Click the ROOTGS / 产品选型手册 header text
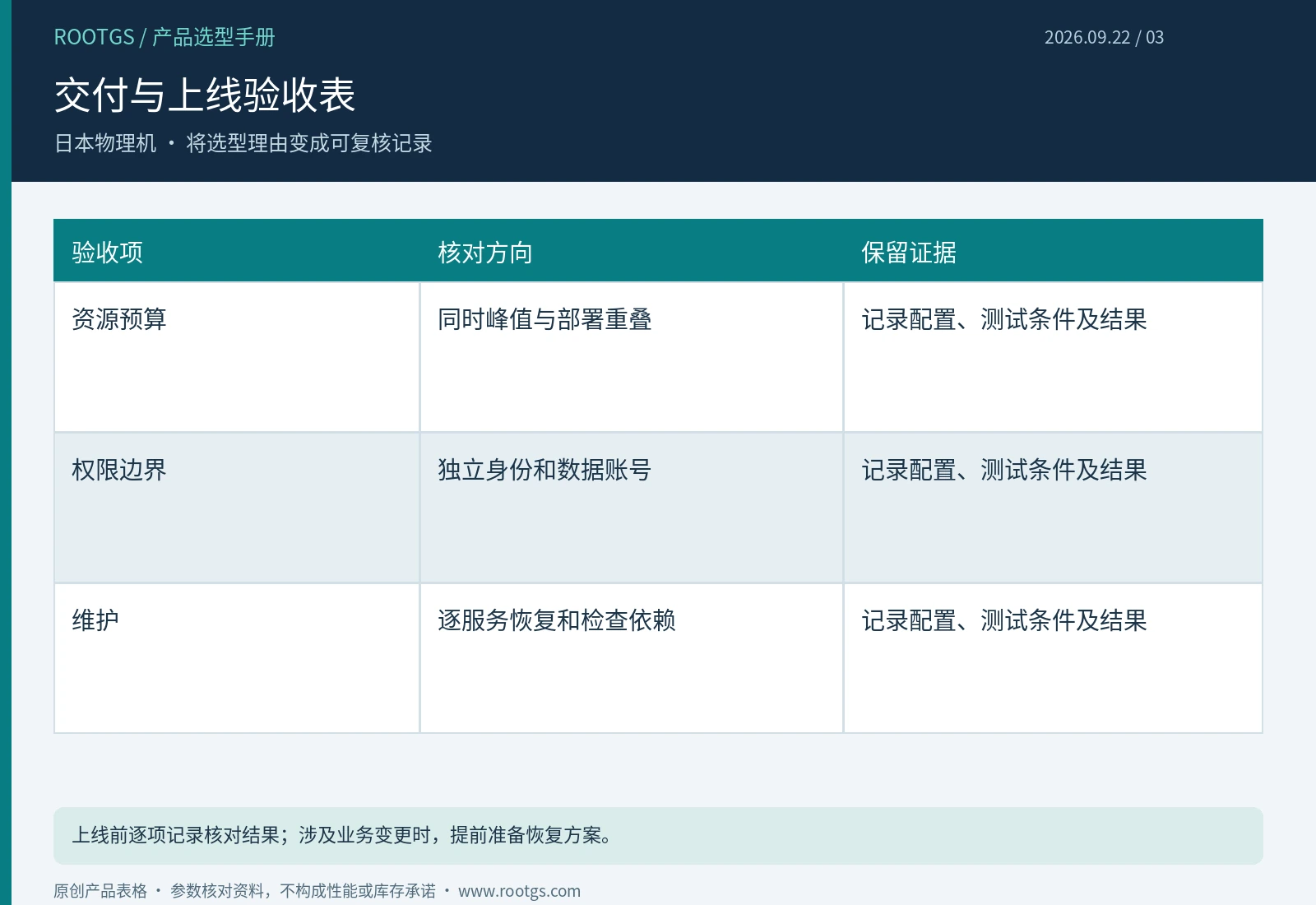Viewport: 1316px width, 905px height. click(x=164, y=37)
